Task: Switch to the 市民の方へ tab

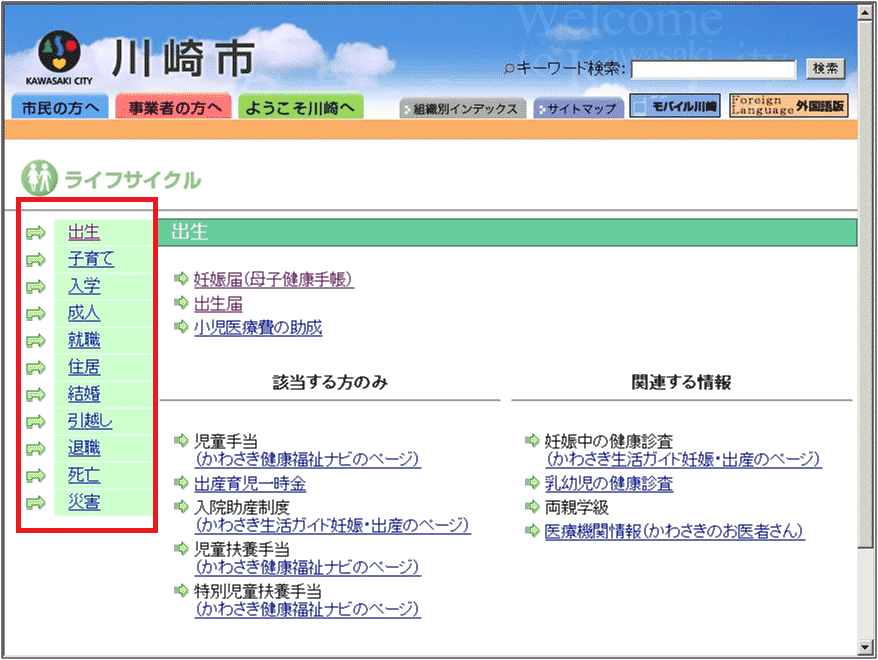Action: [x=59, y=108]
